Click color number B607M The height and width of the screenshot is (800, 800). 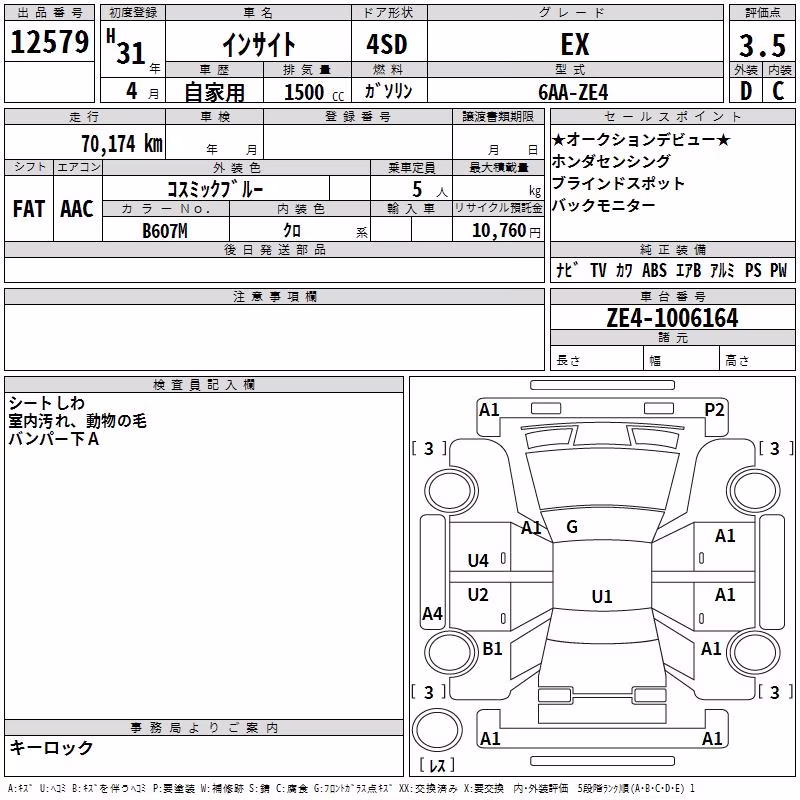coord(165,231)
